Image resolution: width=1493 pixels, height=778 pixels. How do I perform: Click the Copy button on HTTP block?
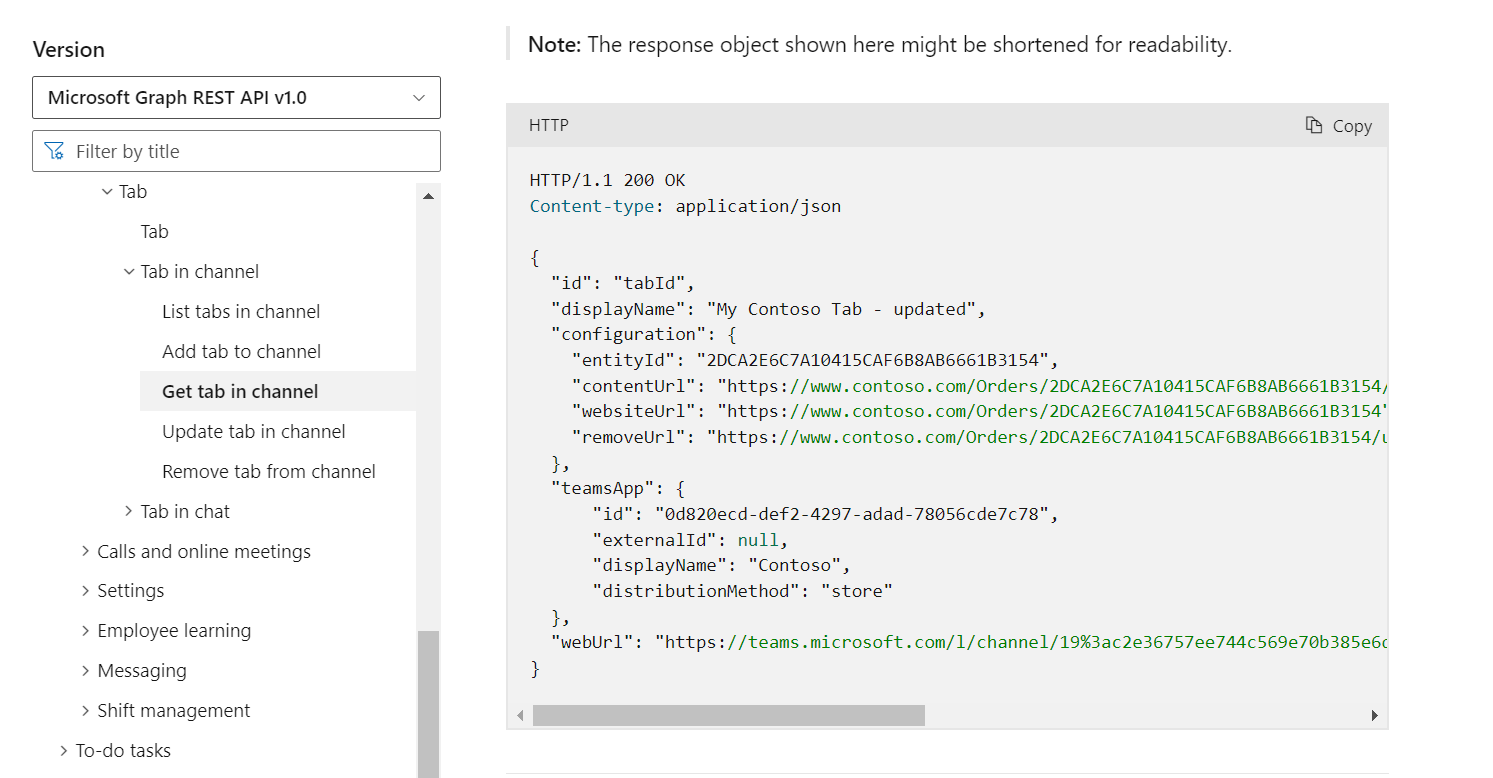click(1338, 126)
